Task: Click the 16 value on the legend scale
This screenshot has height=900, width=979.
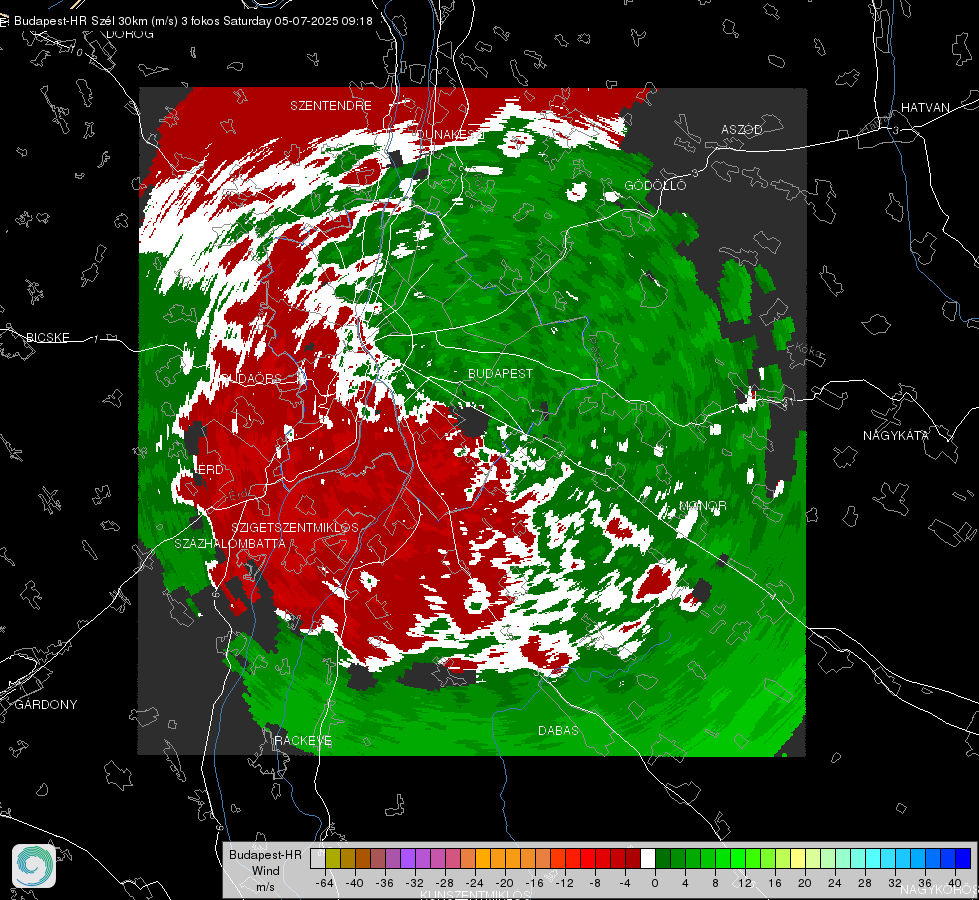Action: click(775, 883)
